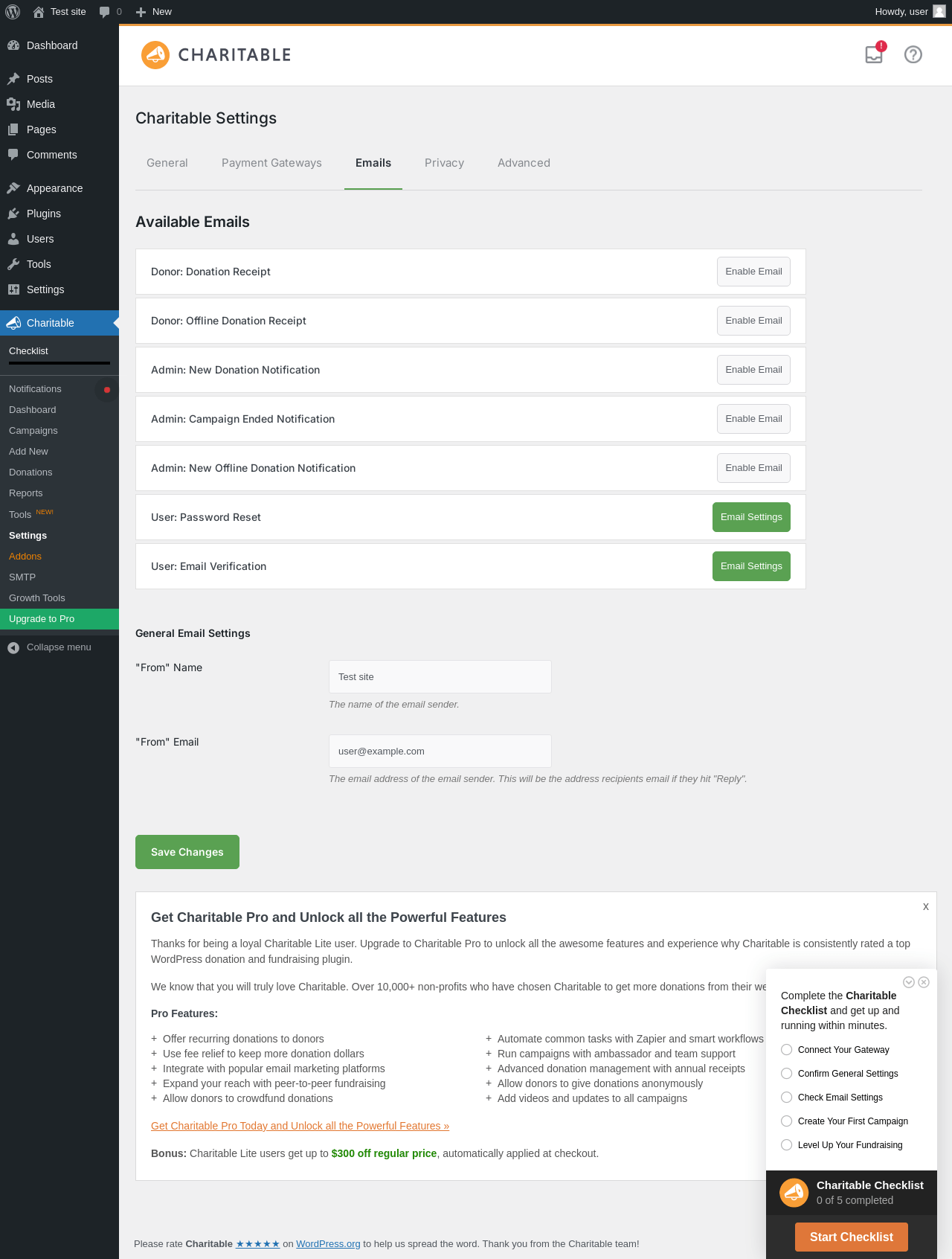This screenshot has width=952, height=1259.
Task: Click the Start Checklist button
Action: (x=852, y=1237)
